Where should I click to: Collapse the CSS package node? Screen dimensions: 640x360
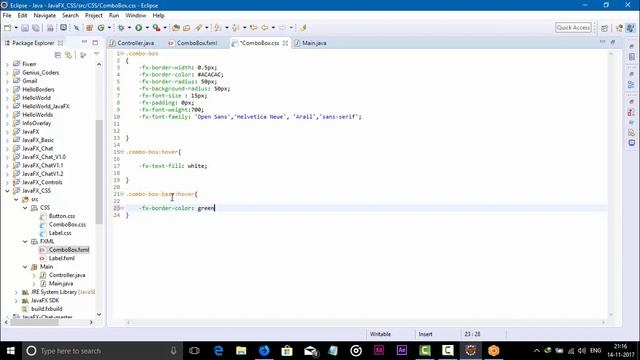pyautogui.click(x=25, y=208)
